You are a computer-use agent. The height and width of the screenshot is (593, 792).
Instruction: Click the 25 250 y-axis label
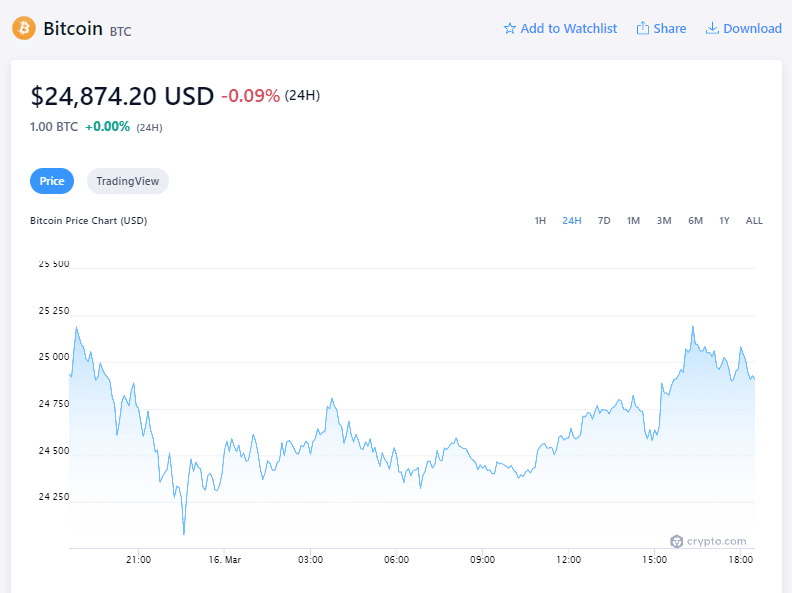[x=54, y=311]
